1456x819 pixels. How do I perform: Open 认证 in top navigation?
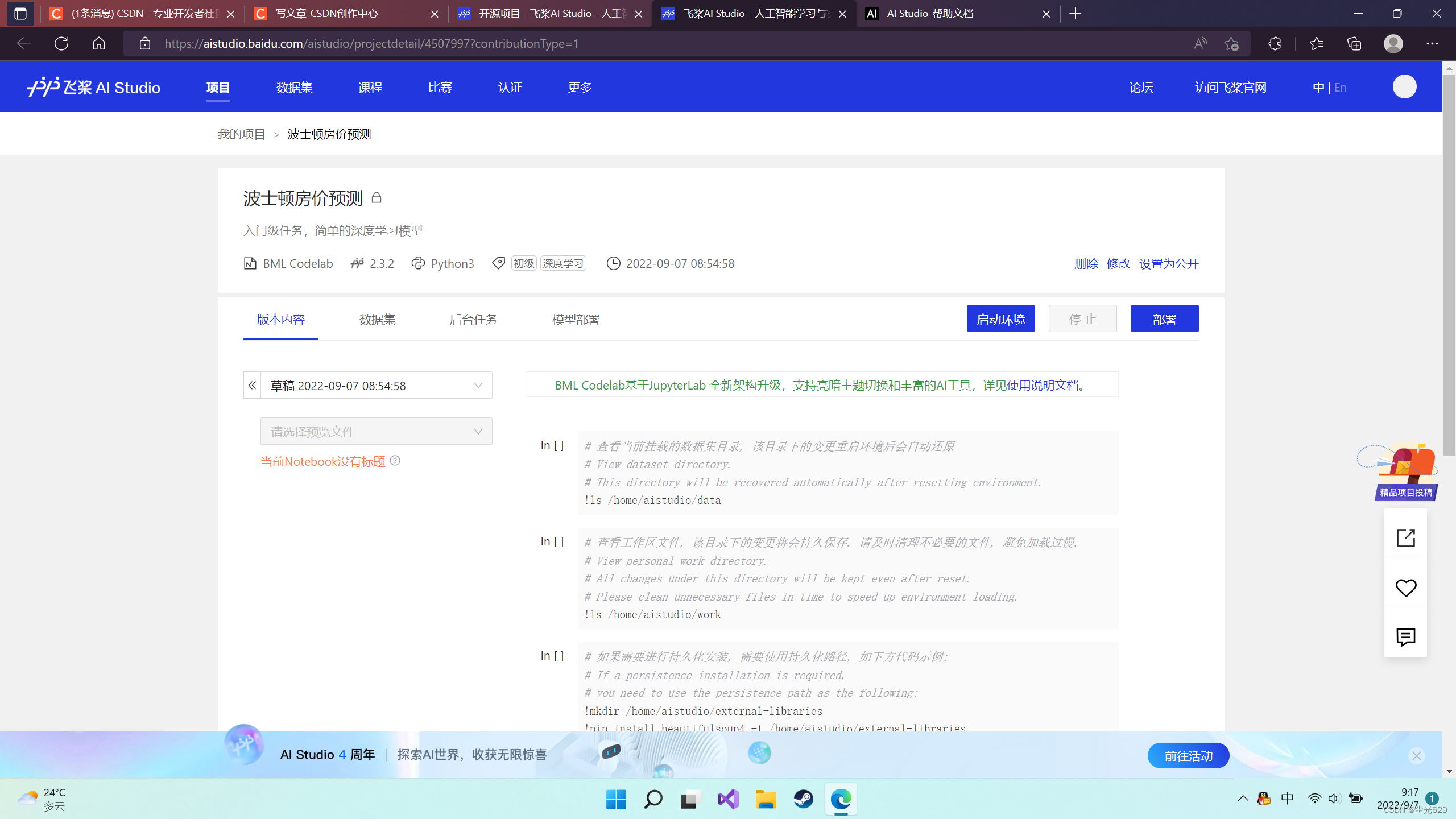(x=510, y=87)
